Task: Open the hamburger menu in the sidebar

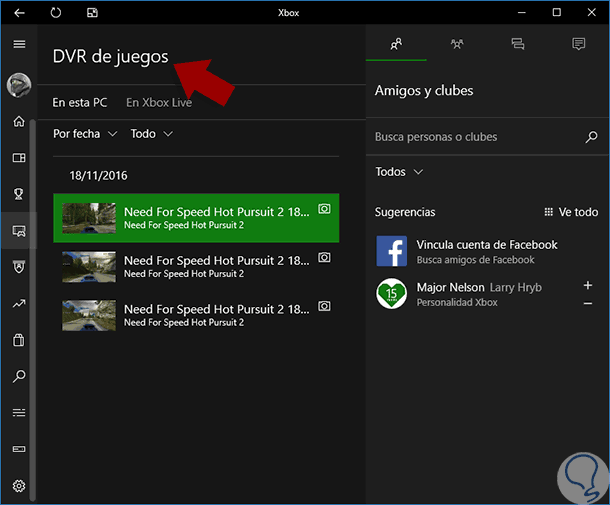Action: point(19,44)
